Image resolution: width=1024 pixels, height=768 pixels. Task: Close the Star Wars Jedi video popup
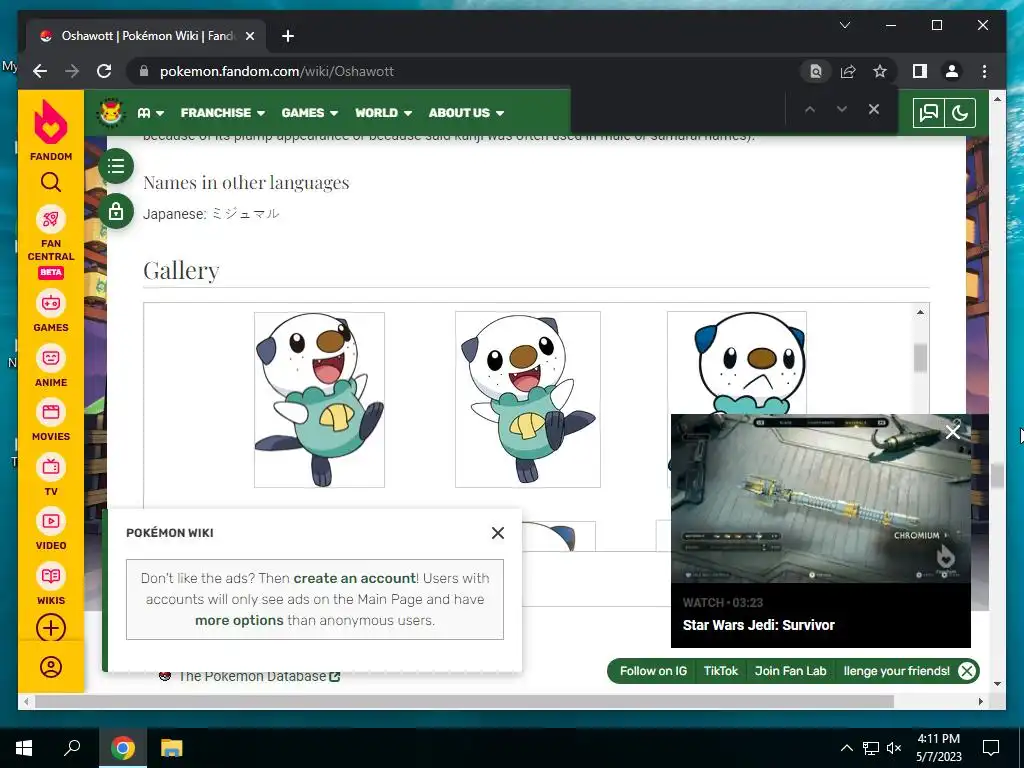pyautogui.click(x=953, y=432)
